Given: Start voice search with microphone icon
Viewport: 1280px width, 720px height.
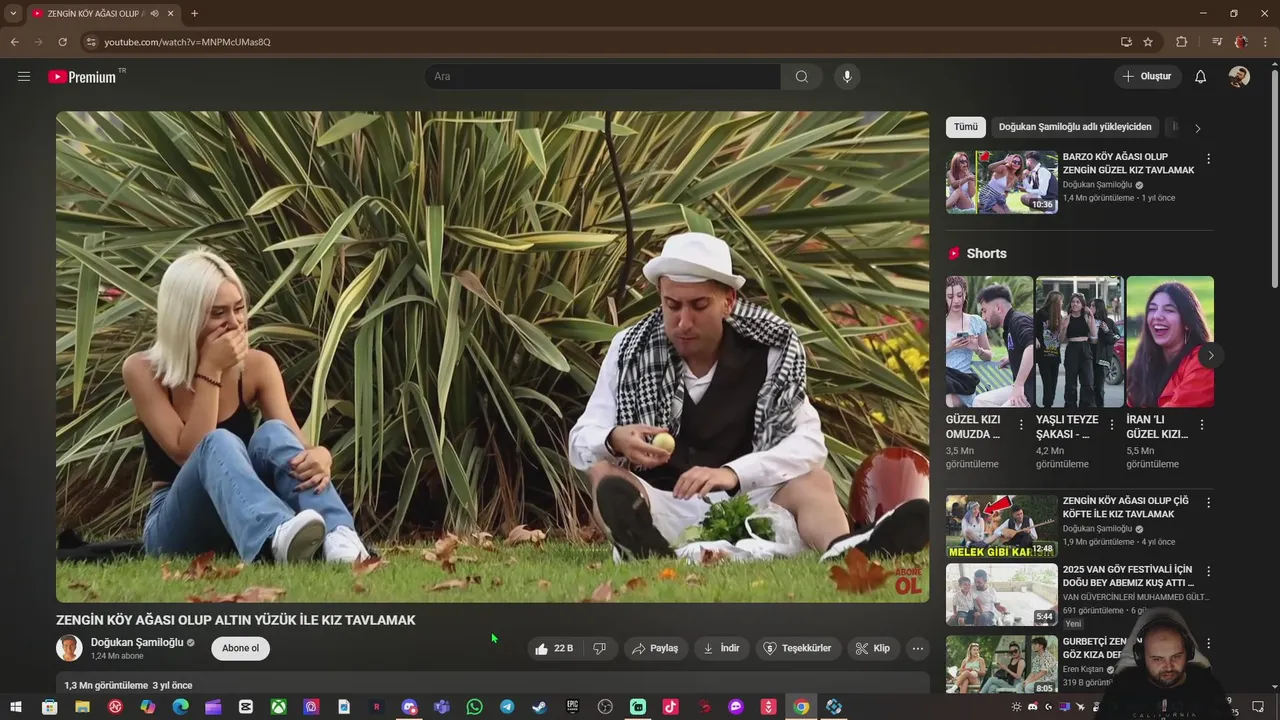Looking at the screenshot, I should point(847,76).
